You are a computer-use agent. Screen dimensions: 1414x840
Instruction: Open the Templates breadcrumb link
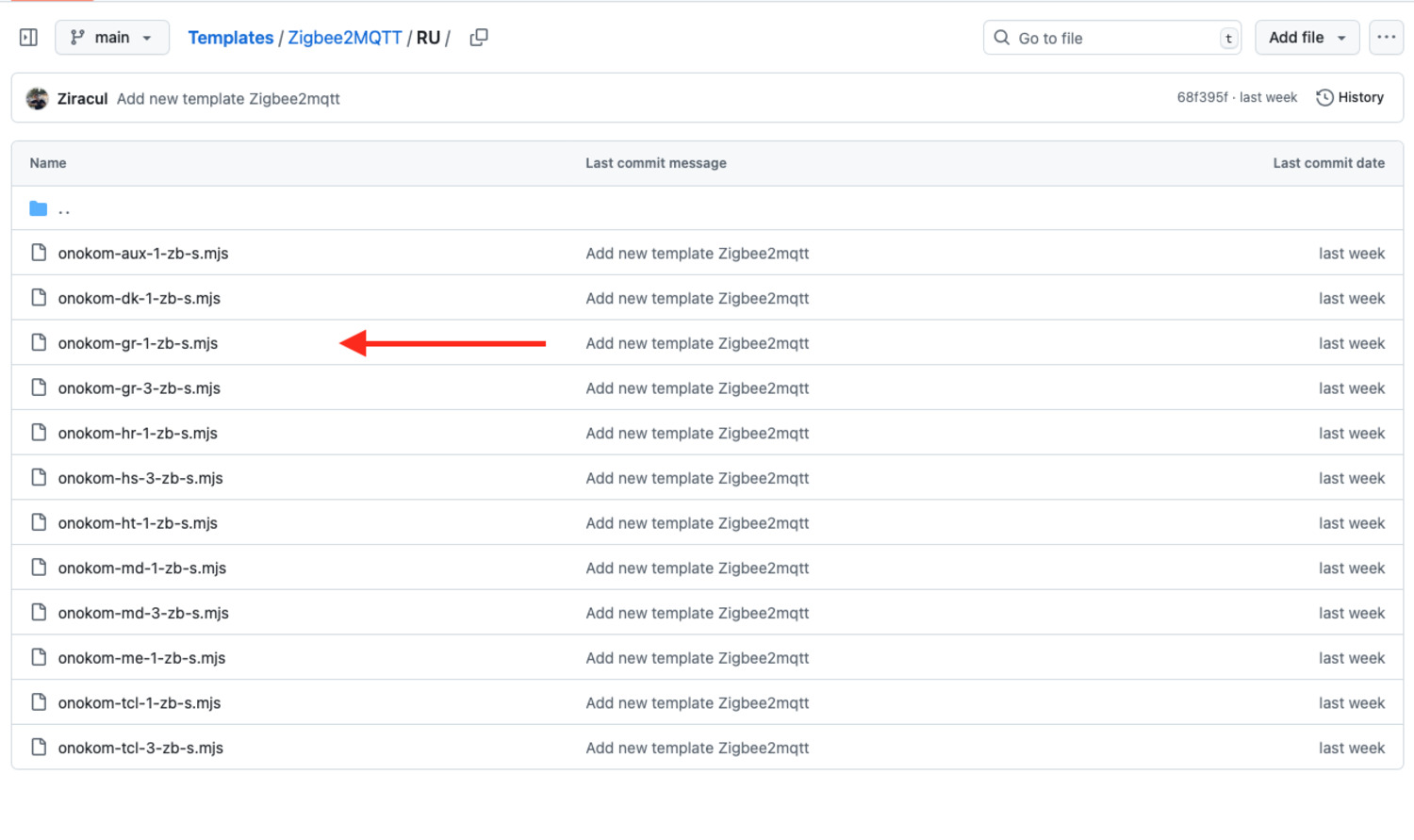click(x=230, y=38)
